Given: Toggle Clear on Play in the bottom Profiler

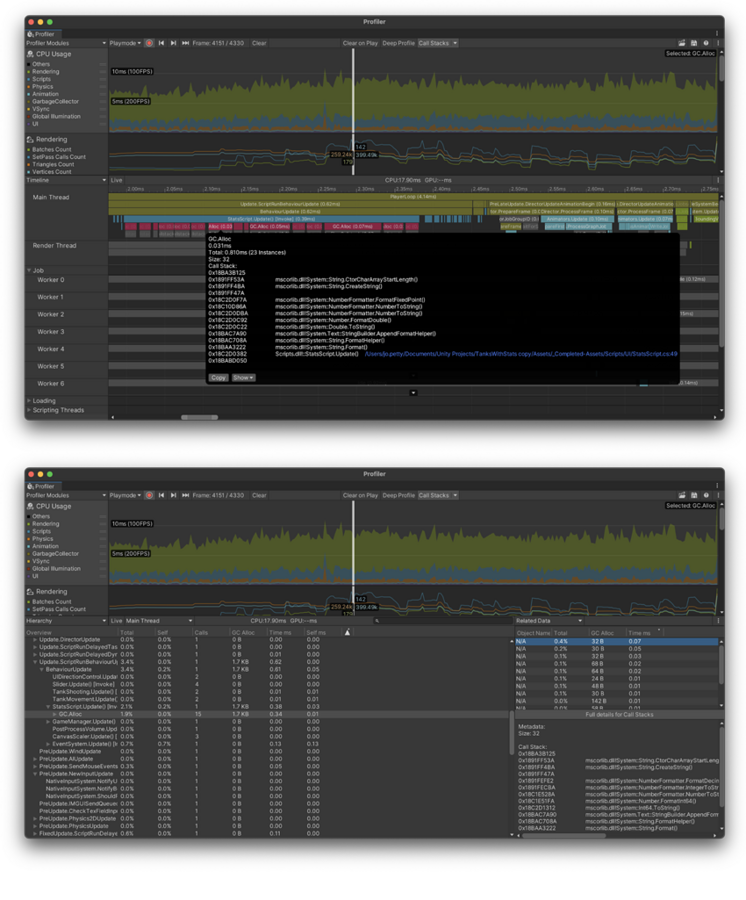Looking at the screenshot, I should point(359,495).
